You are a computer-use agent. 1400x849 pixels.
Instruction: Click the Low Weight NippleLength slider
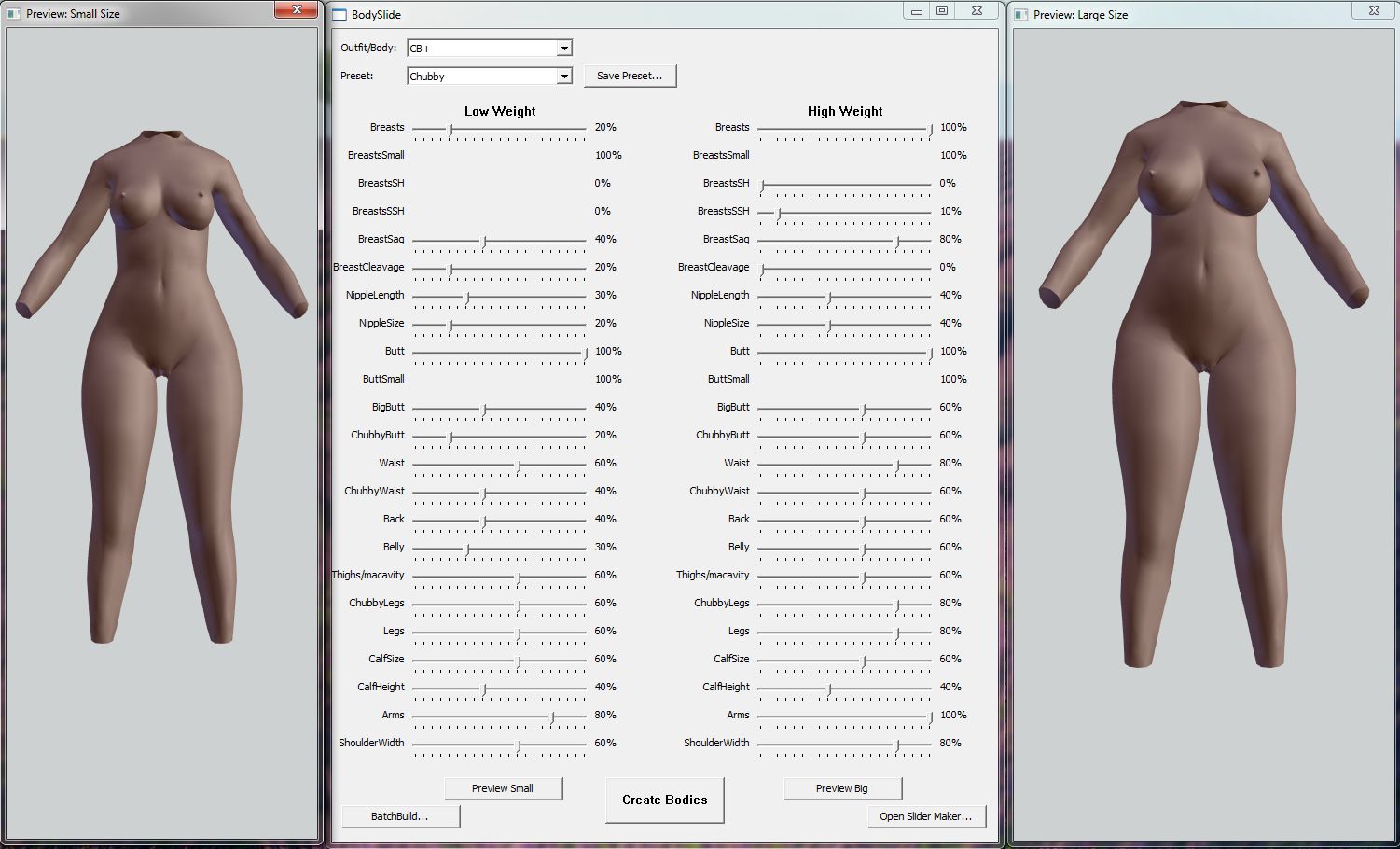(499, 299)
